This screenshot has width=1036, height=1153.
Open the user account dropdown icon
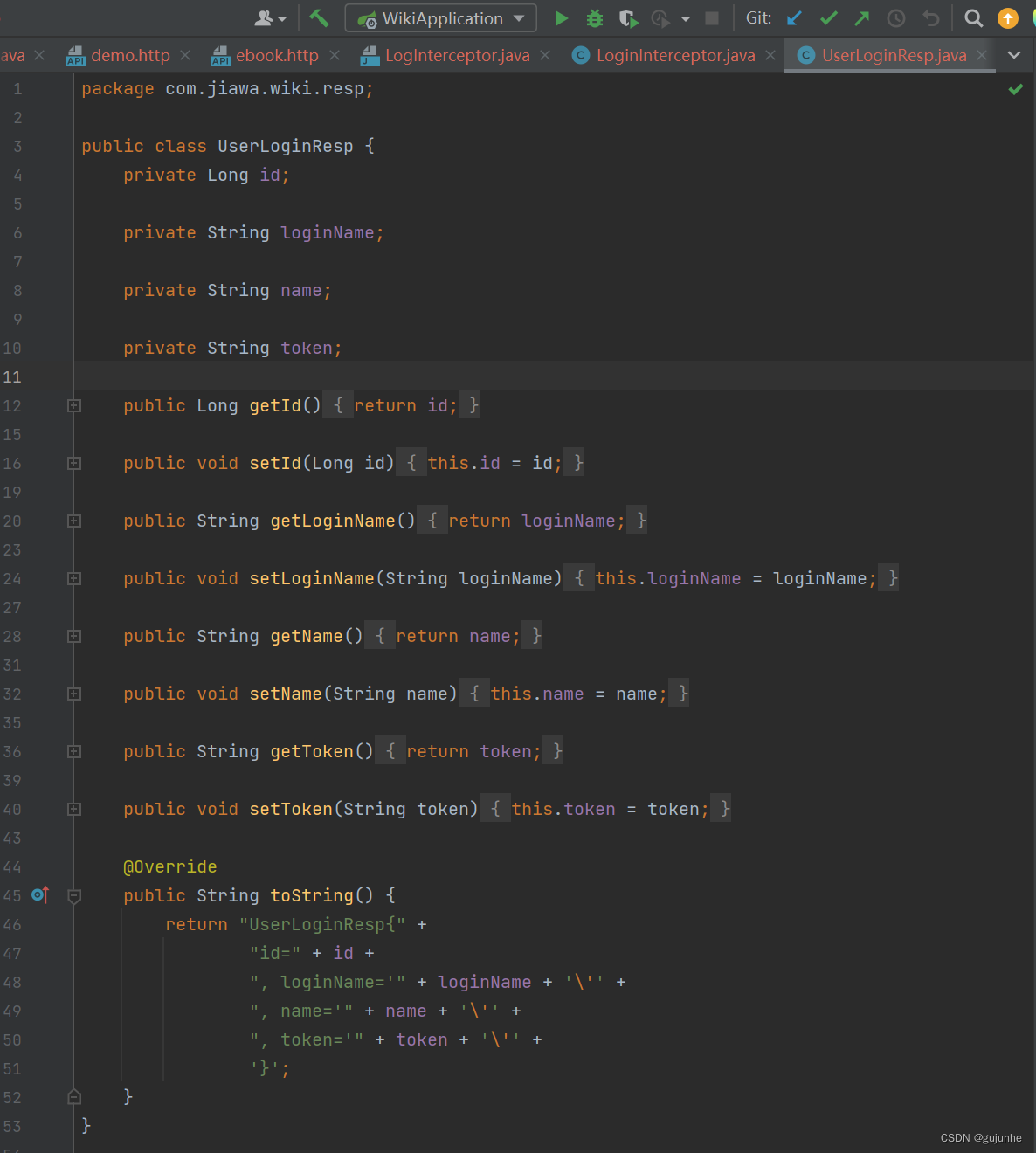(270, 17)
